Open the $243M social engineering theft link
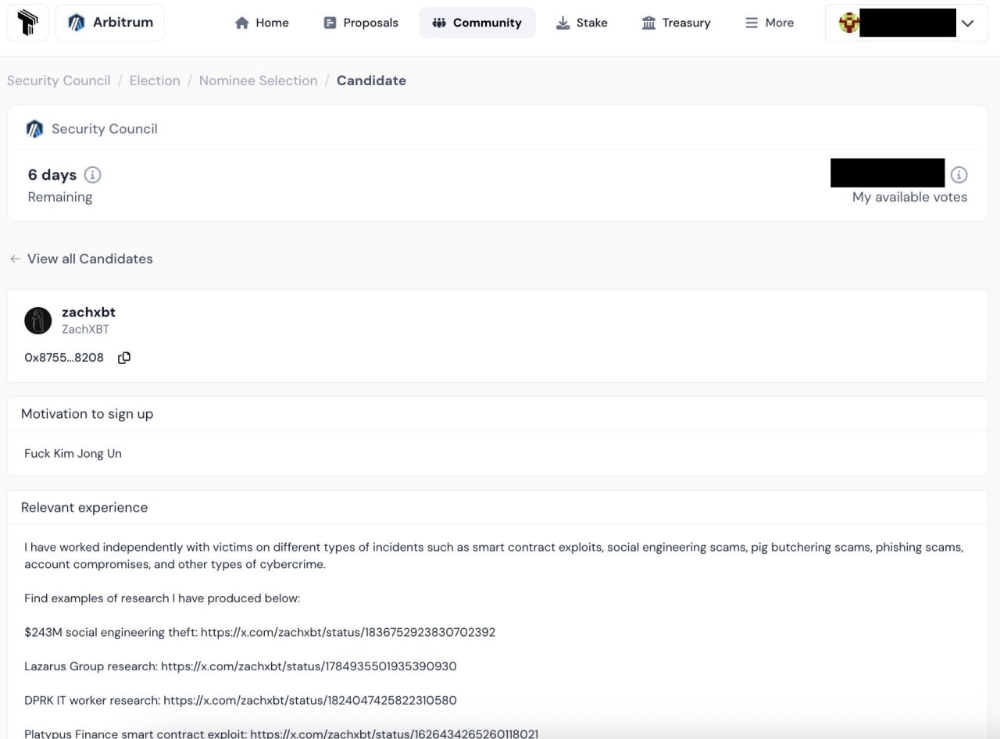Screen dimensions: 1000x739 (x=348, y=633)
